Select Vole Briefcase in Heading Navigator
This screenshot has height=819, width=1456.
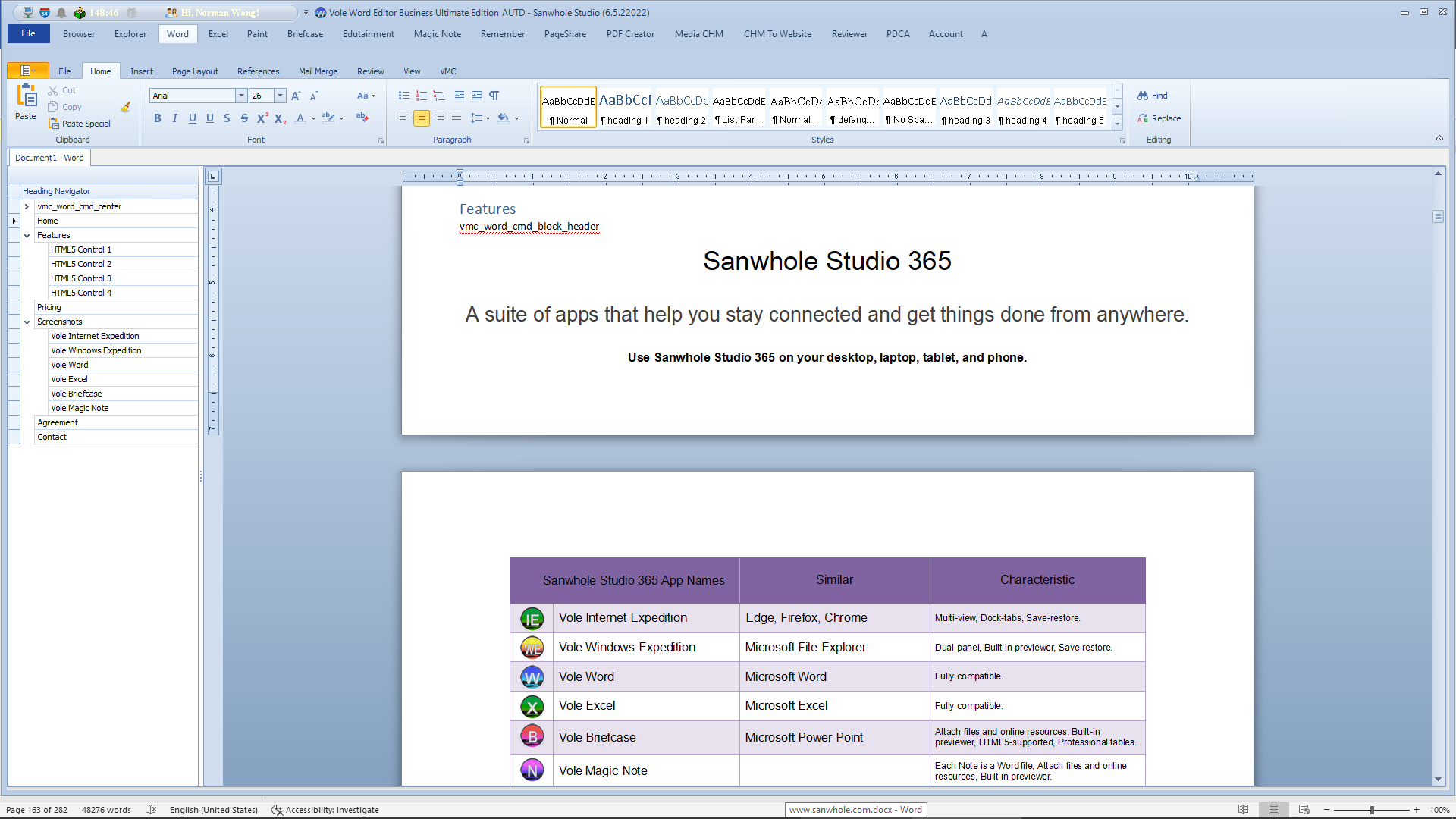tap(76, 394)
